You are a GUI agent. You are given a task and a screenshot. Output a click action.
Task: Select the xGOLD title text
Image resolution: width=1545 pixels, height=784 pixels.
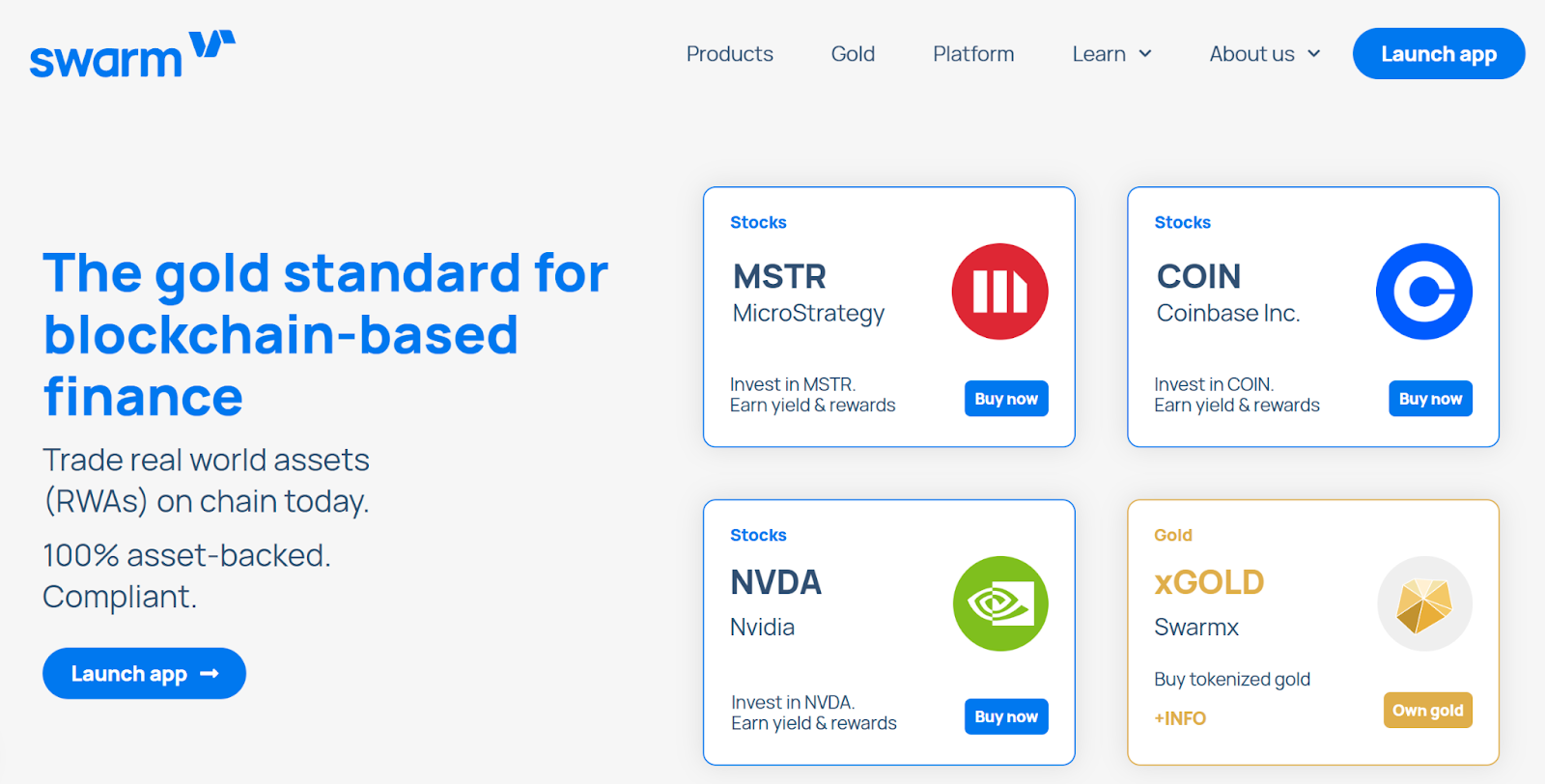tap(1209, 582)
